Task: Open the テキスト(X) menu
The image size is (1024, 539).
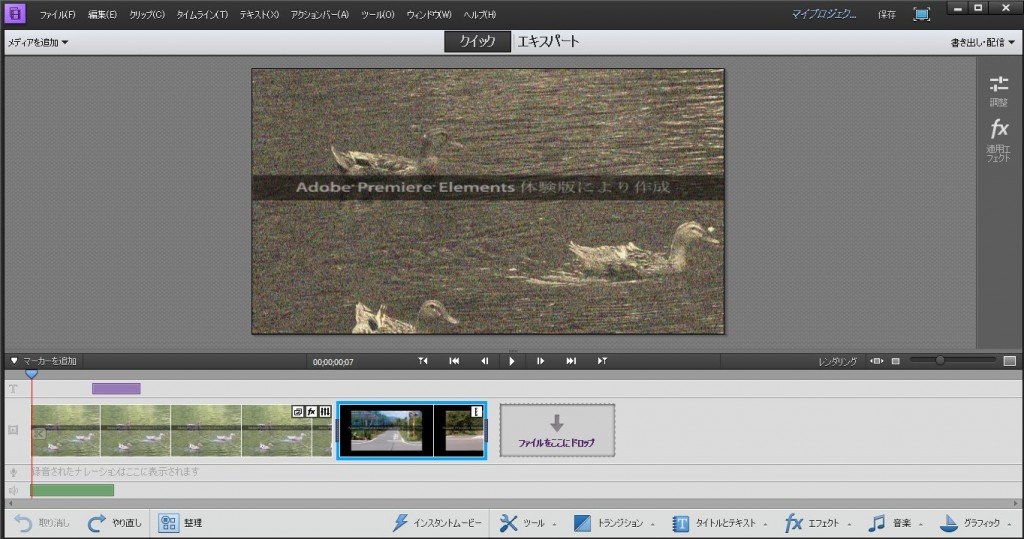Action: pyautogui.click(x=259, y=14)
